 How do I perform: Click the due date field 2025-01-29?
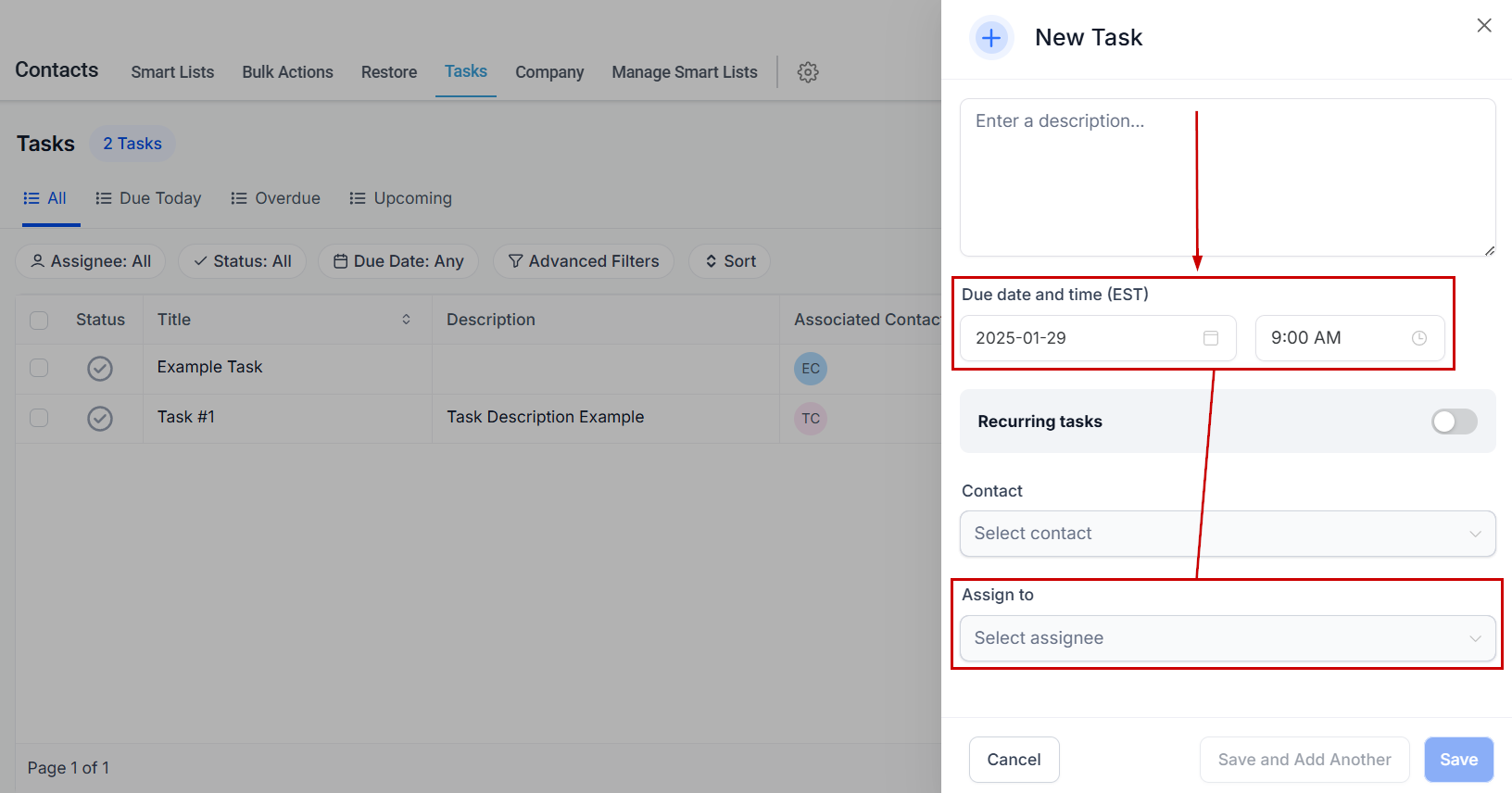click(x=1098, y=338)
